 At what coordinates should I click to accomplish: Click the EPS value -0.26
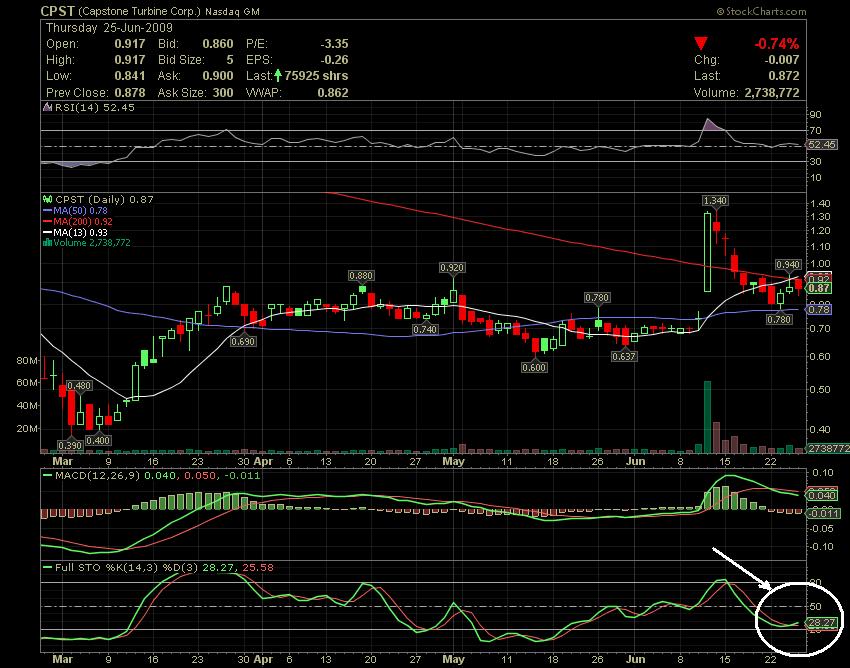(334, 60)
